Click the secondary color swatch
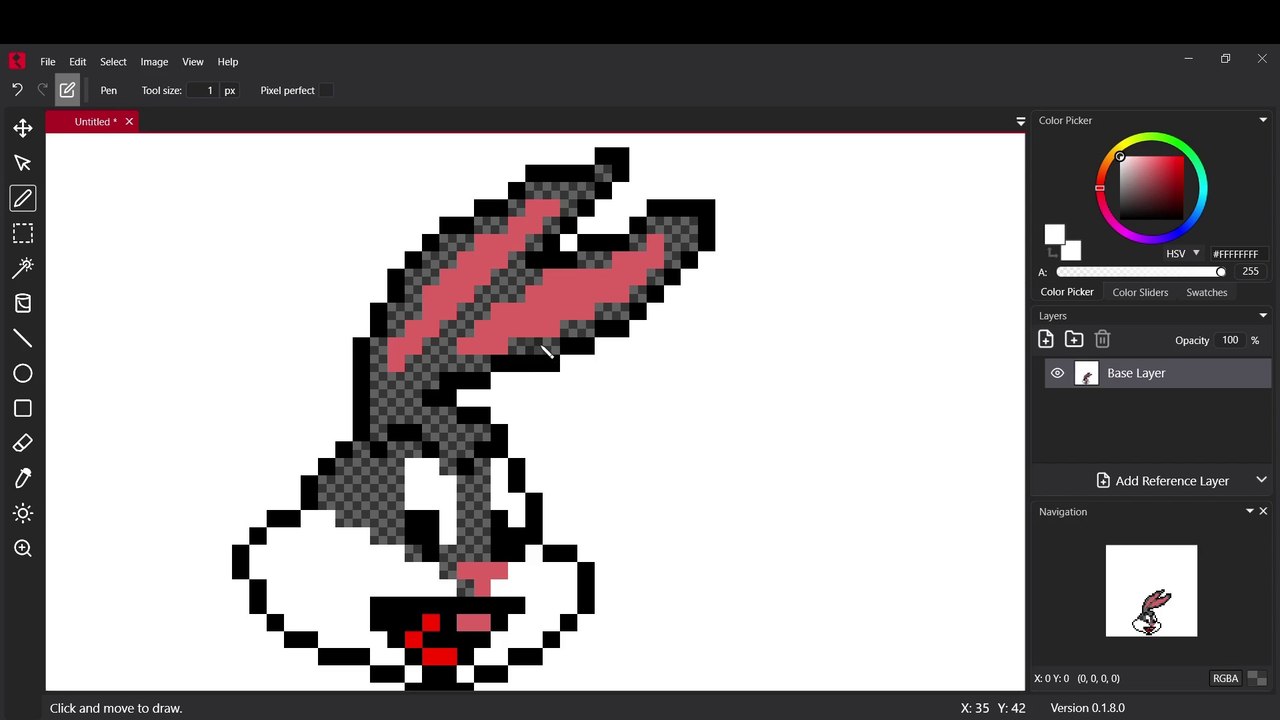Image resolution: width=1280 pixels, height=720 pixels. click(1072, 251)
